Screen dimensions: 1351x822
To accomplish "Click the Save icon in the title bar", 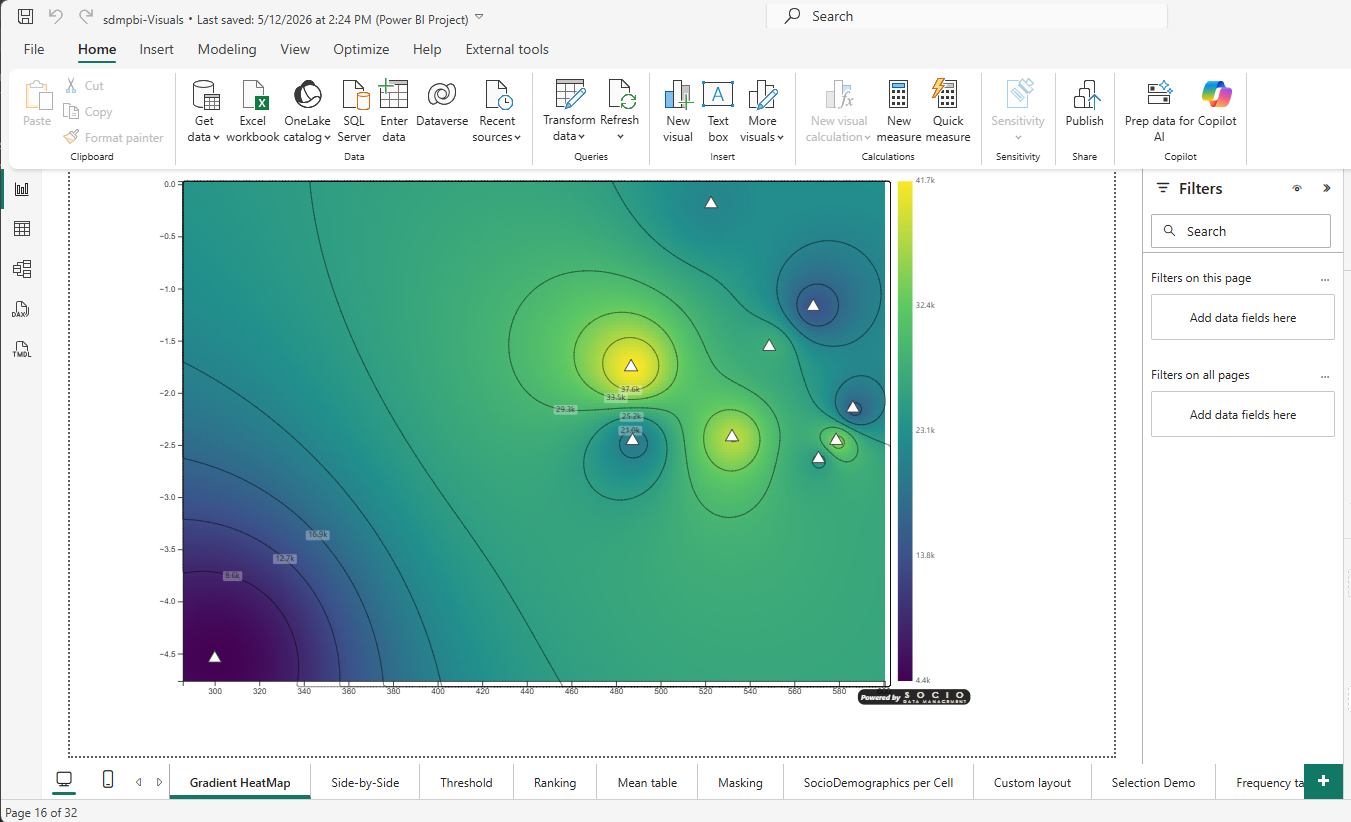I will [26, 17].
